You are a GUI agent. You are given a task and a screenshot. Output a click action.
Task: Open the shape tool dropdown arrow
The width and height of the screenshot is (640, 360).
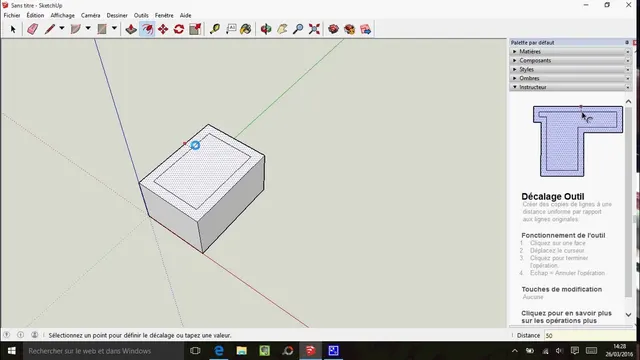tap(114, 29)
